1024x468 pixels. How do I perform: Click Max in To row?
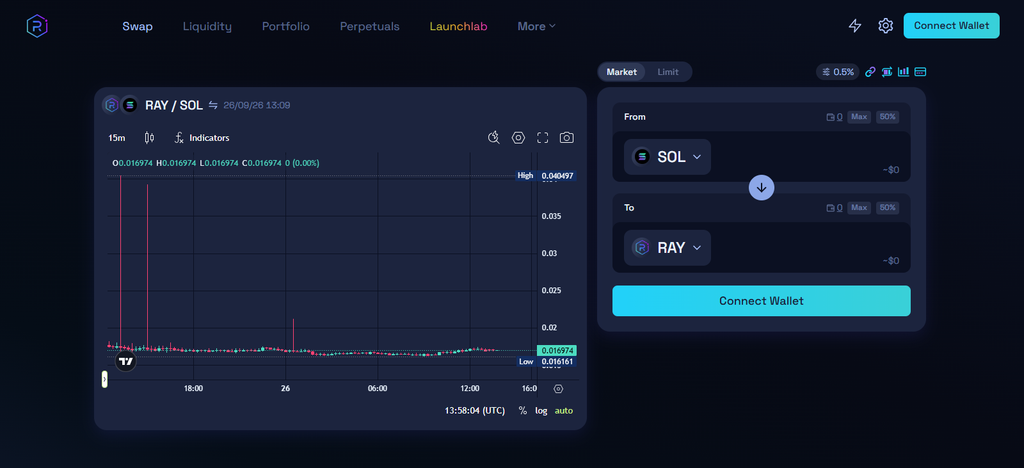(859, 208)
